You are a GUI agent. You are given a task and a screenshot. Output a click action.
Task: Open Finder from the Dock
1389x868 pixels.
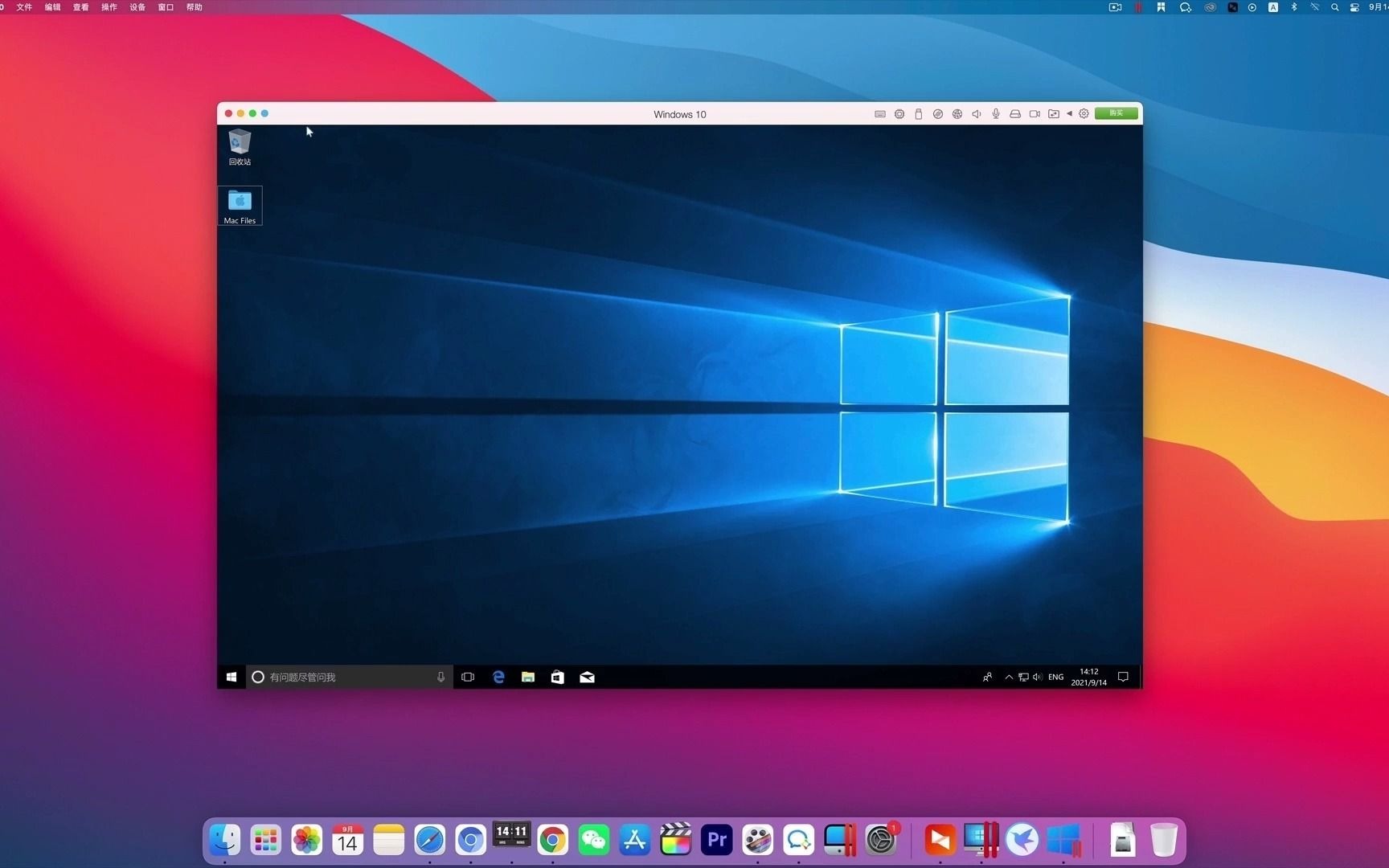(225, 840)
